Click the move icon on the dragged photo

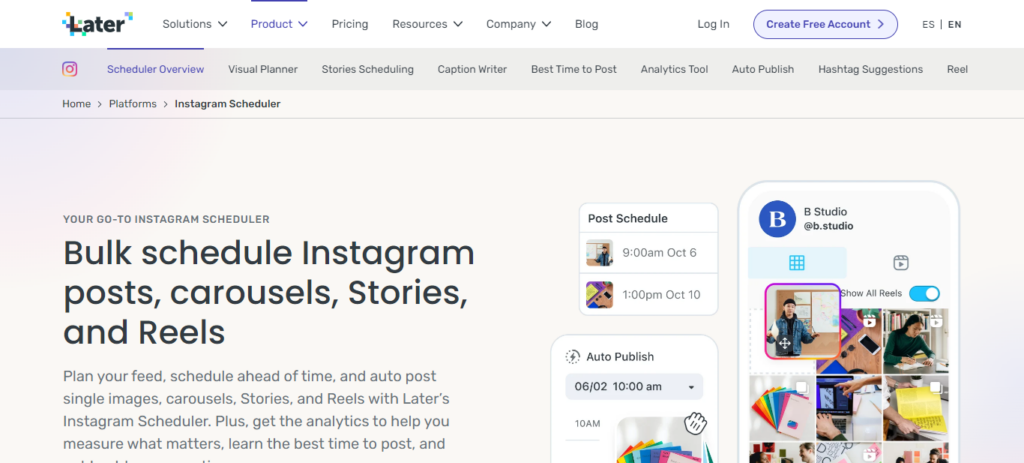tap(785, 344)
